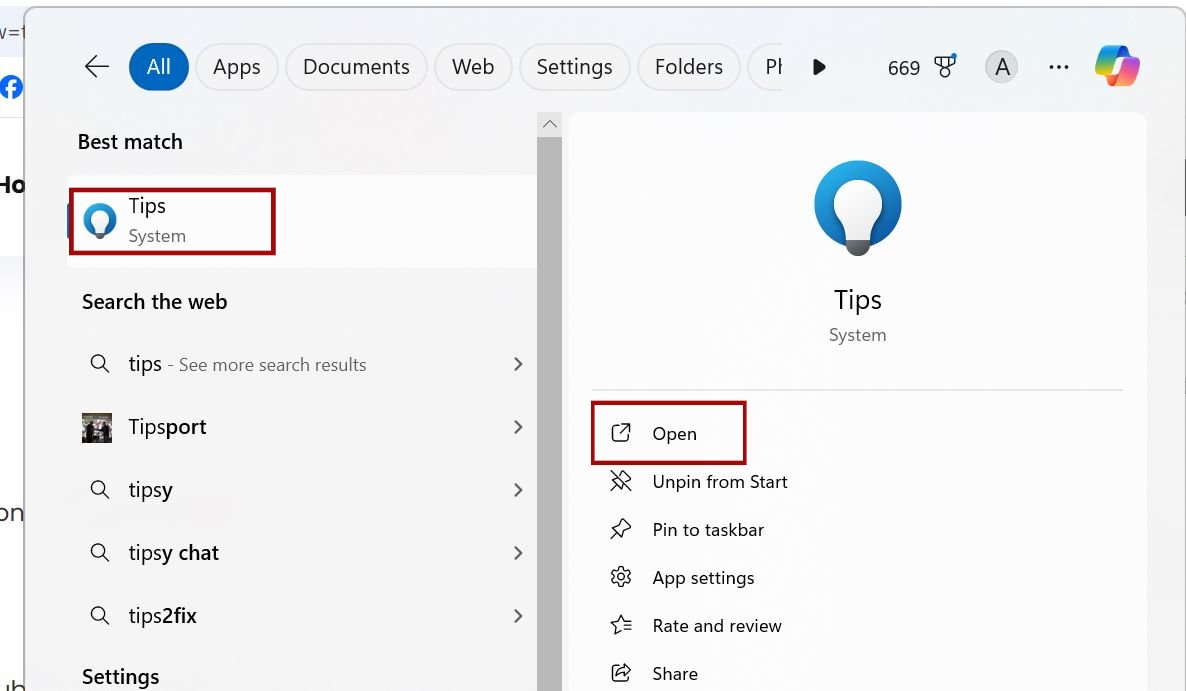The height and width of the screenshot is (691, 1186).
Task: Open Microsoft Rewards trophy icon
Action: pos(944,67)
